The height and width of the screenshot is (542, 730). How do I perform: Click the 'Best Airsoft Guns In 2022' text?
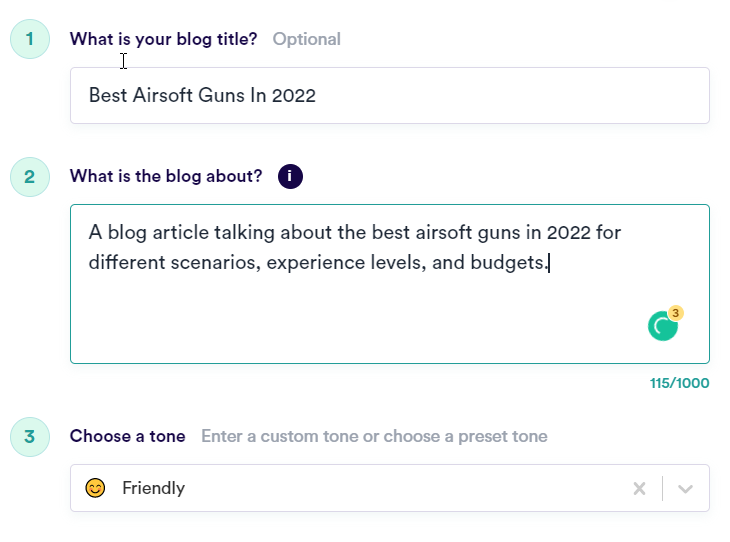(202, 95)
